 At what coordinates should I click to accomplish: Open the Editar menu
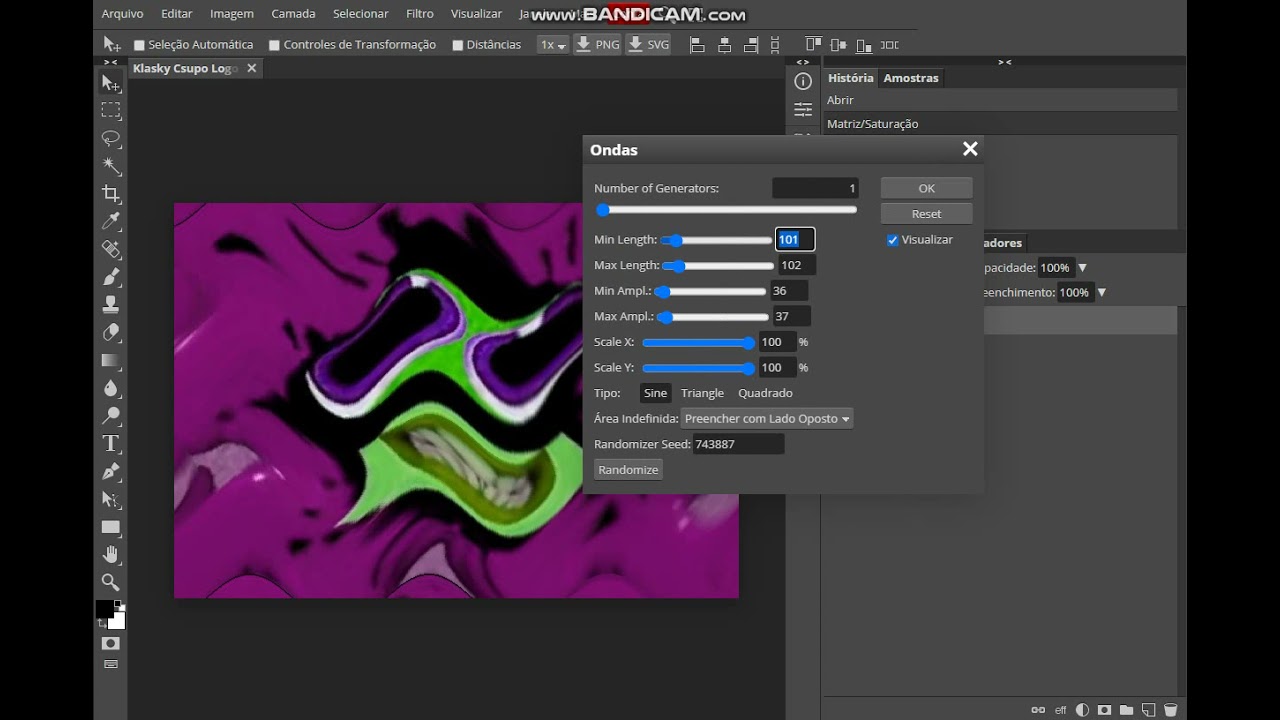(x=177, y=14)
